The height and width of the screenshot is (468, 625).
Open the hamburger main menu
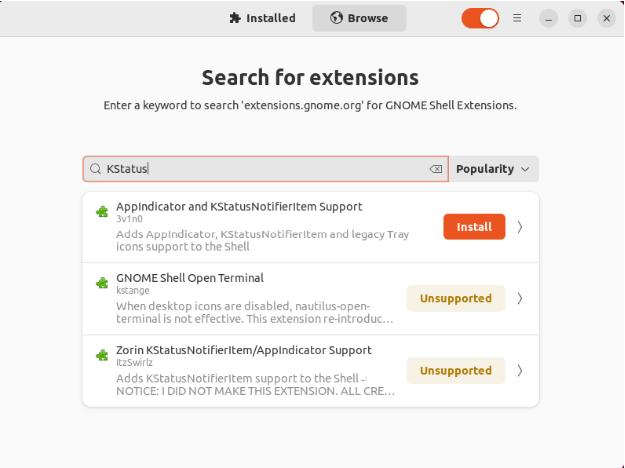517,18
